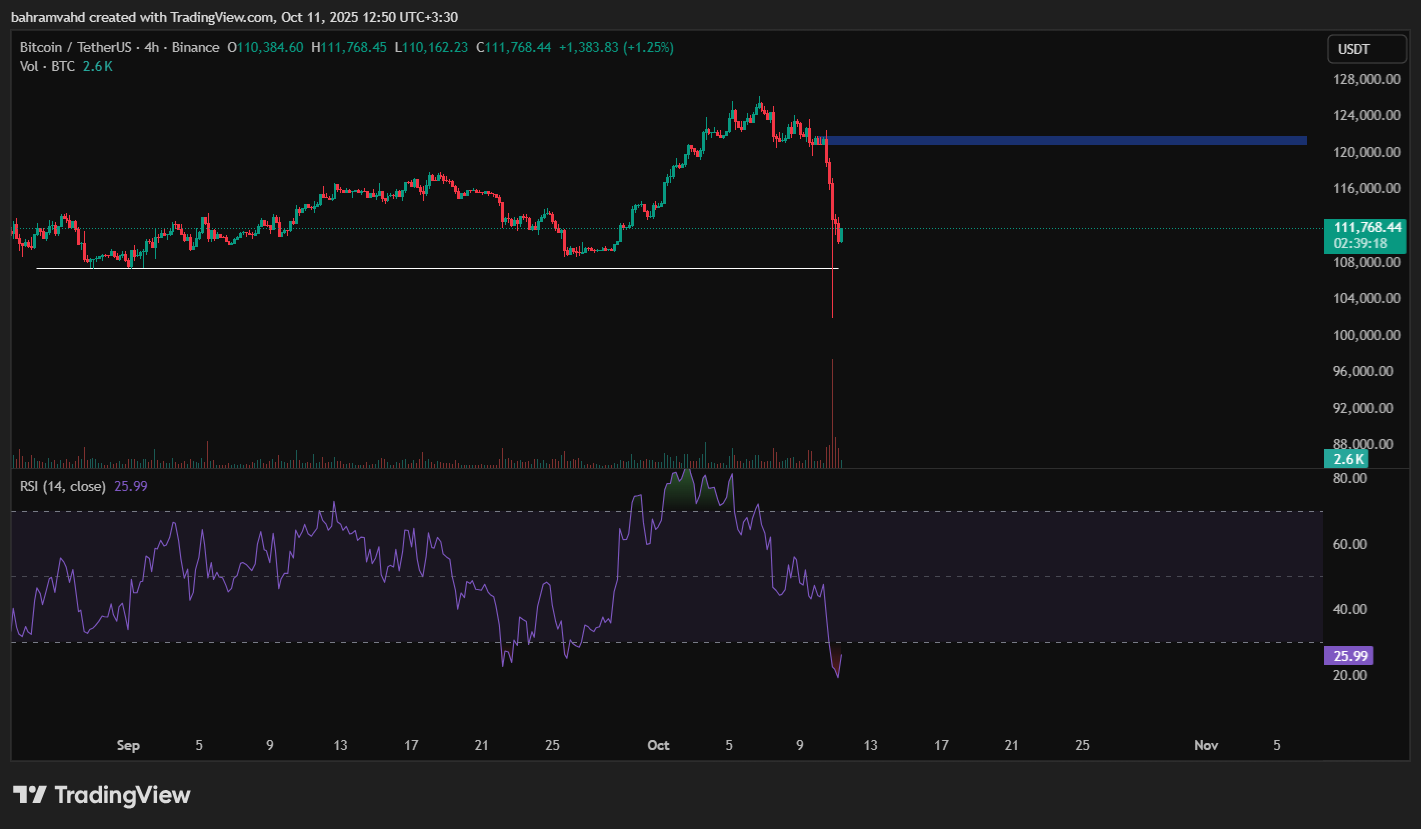
Task: Click the USDT currency button
Action: [1354, 48]
